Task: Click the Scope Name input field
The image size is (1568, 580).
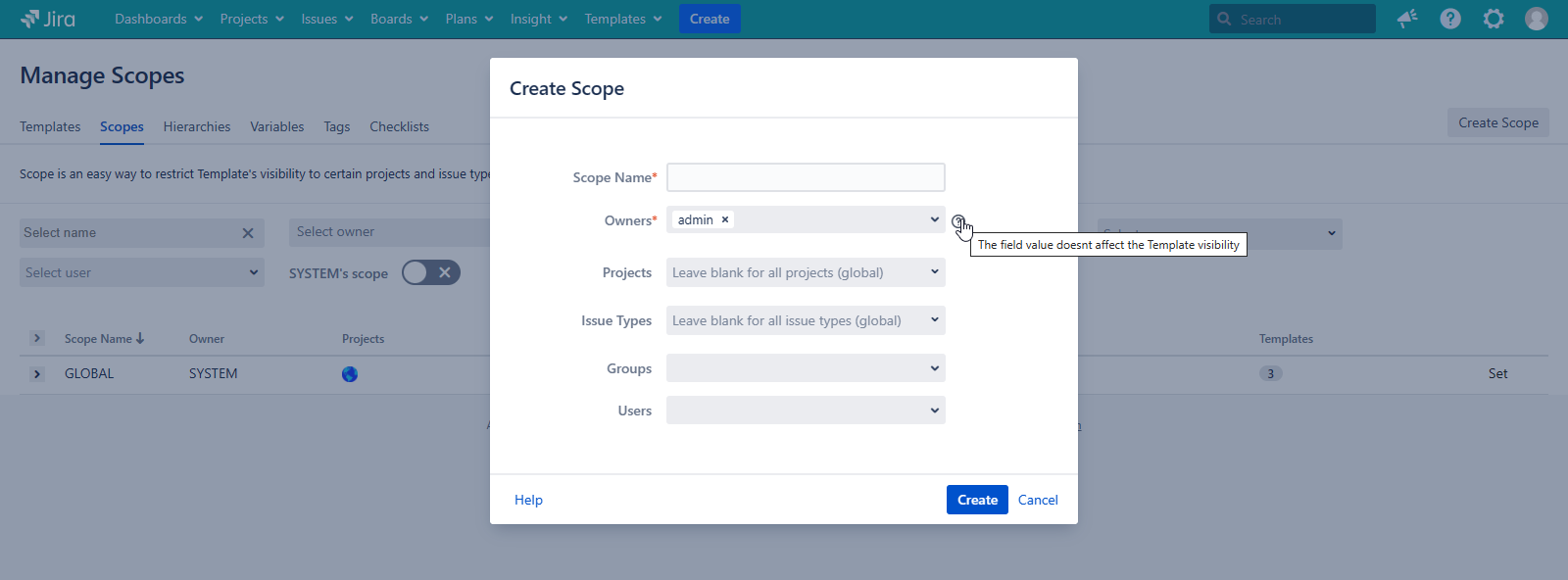Action: pyautogui.click(x=806, y=177)
